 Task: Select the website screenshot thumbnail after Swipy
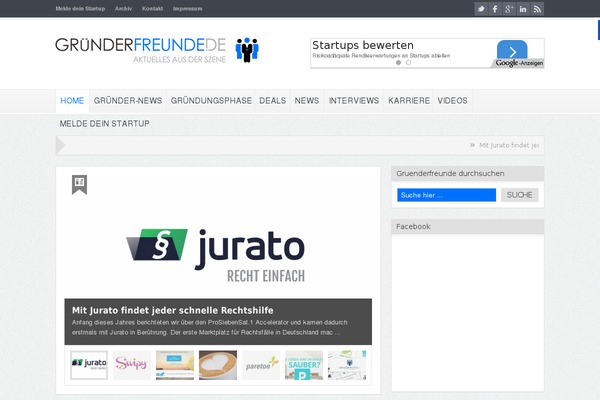coord(175,365)
